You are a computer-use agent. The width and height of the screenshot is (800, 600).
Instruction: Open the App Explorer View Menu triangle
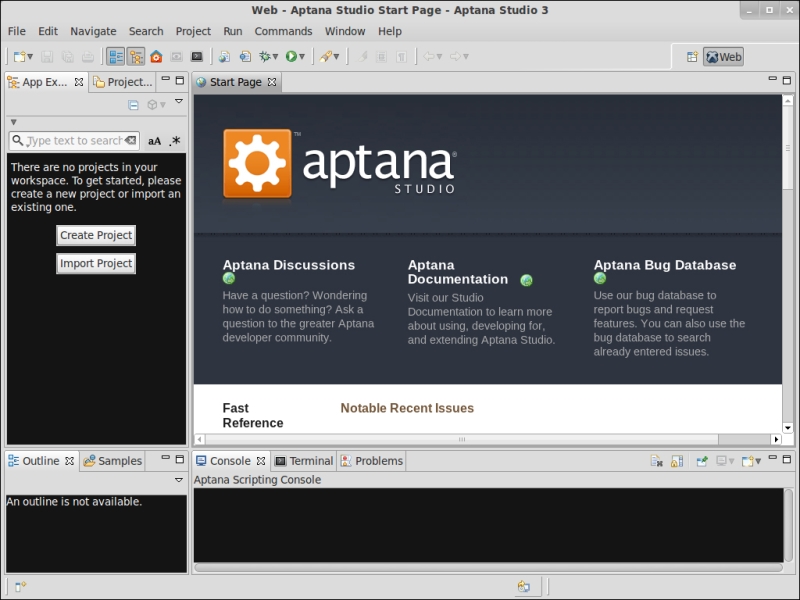(179, 102)
